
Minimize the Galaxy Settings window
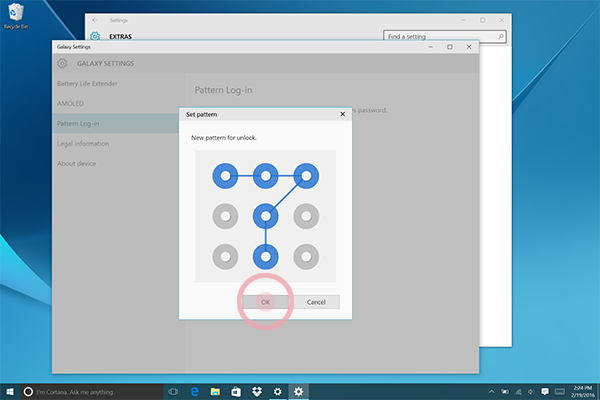tap(430, 47)
